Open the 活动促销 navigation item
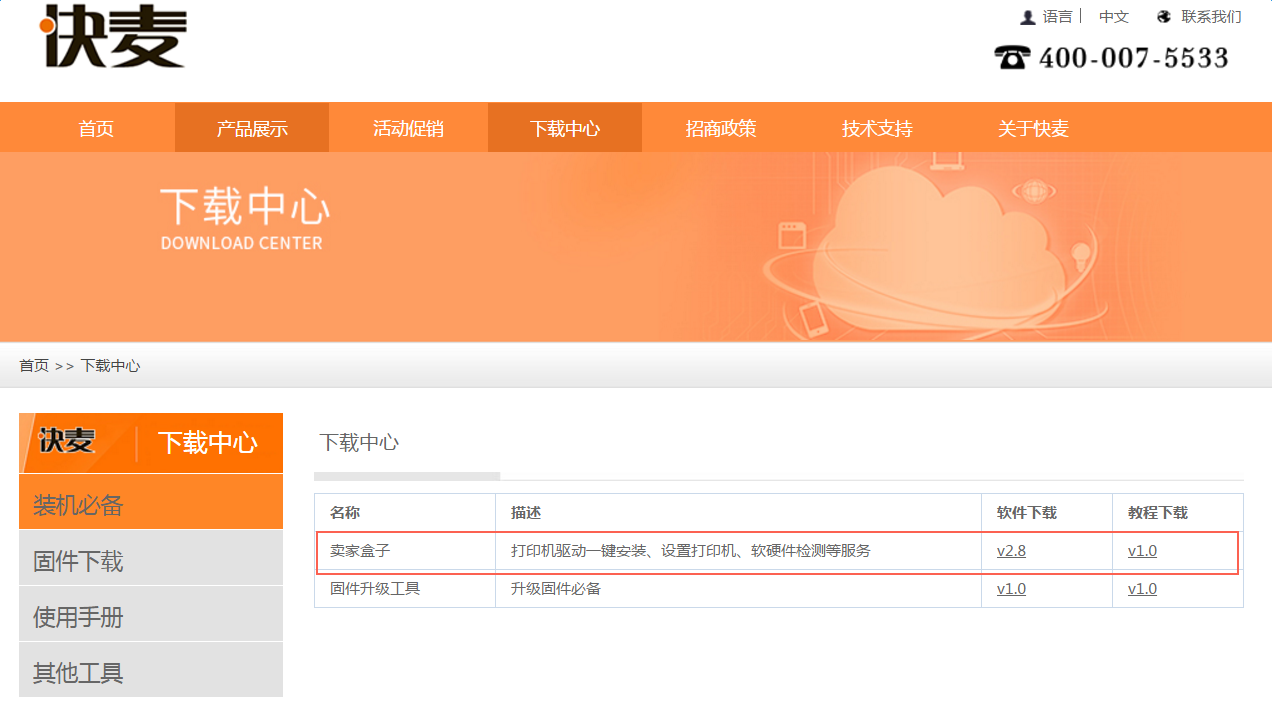This screenshot has height=704, width=1272. [x=408, y=128]
